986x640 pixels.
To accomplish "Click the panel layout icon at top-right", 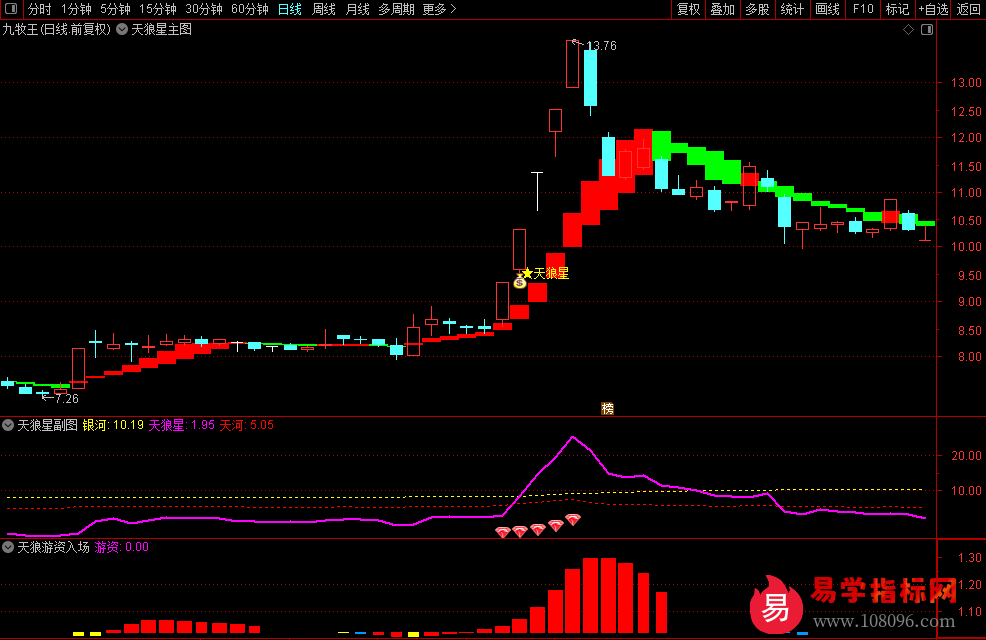I will [x=926, y=29].
